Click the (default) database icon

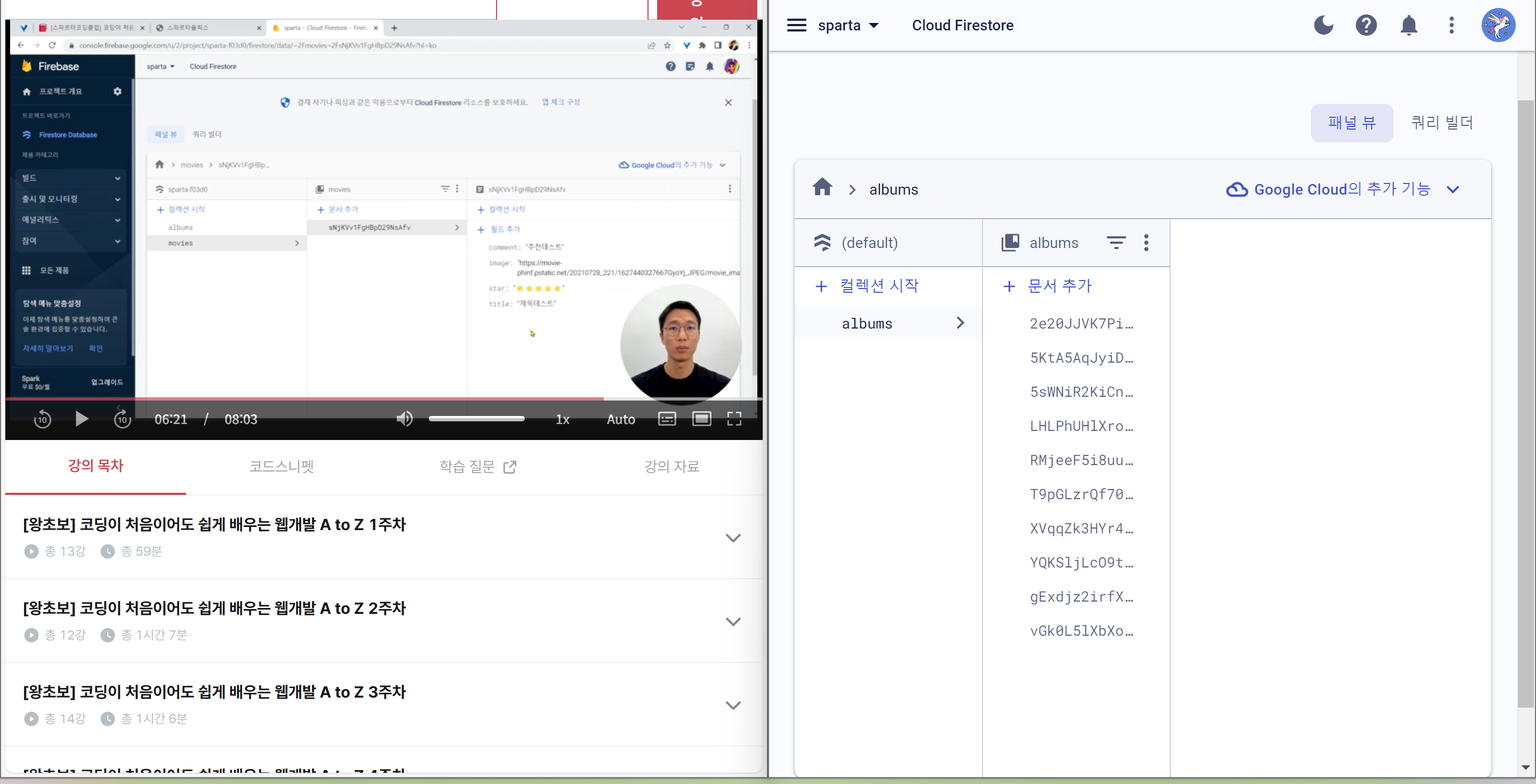point(822,243)
